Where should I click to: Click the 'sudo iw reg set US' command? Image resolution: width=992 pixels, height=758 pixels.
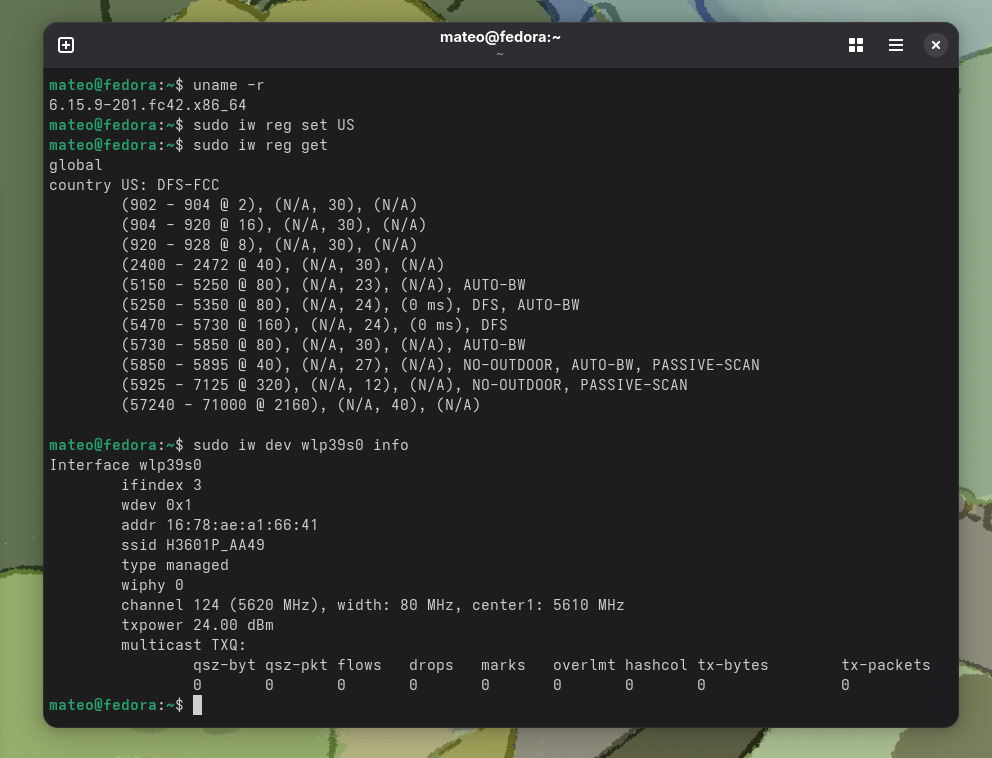coord(273,125)
